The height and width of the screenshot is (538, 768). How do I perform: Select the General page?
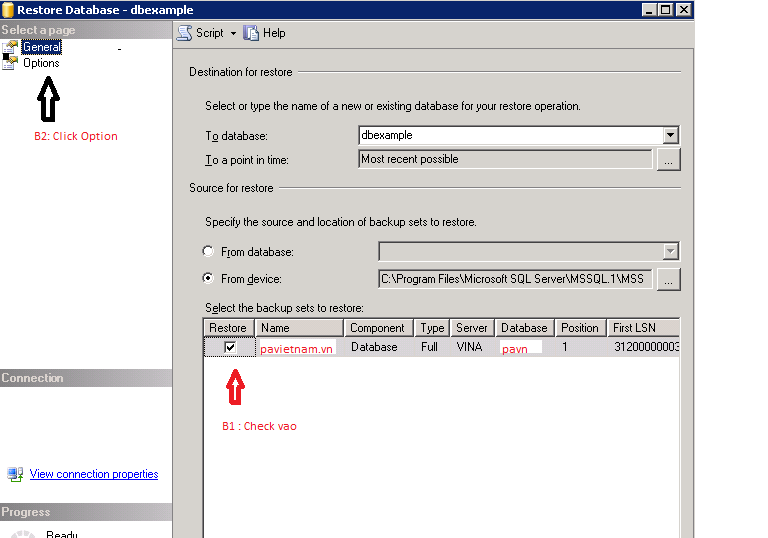[42, 47]
